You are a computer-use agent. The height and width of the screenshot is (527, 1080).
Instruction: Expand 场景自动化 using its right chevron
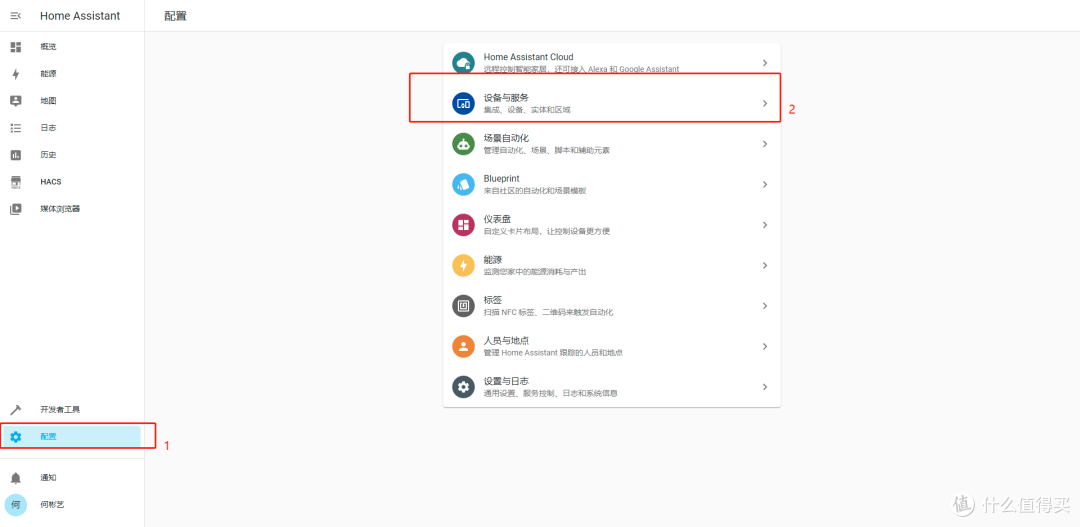[764, 144]
